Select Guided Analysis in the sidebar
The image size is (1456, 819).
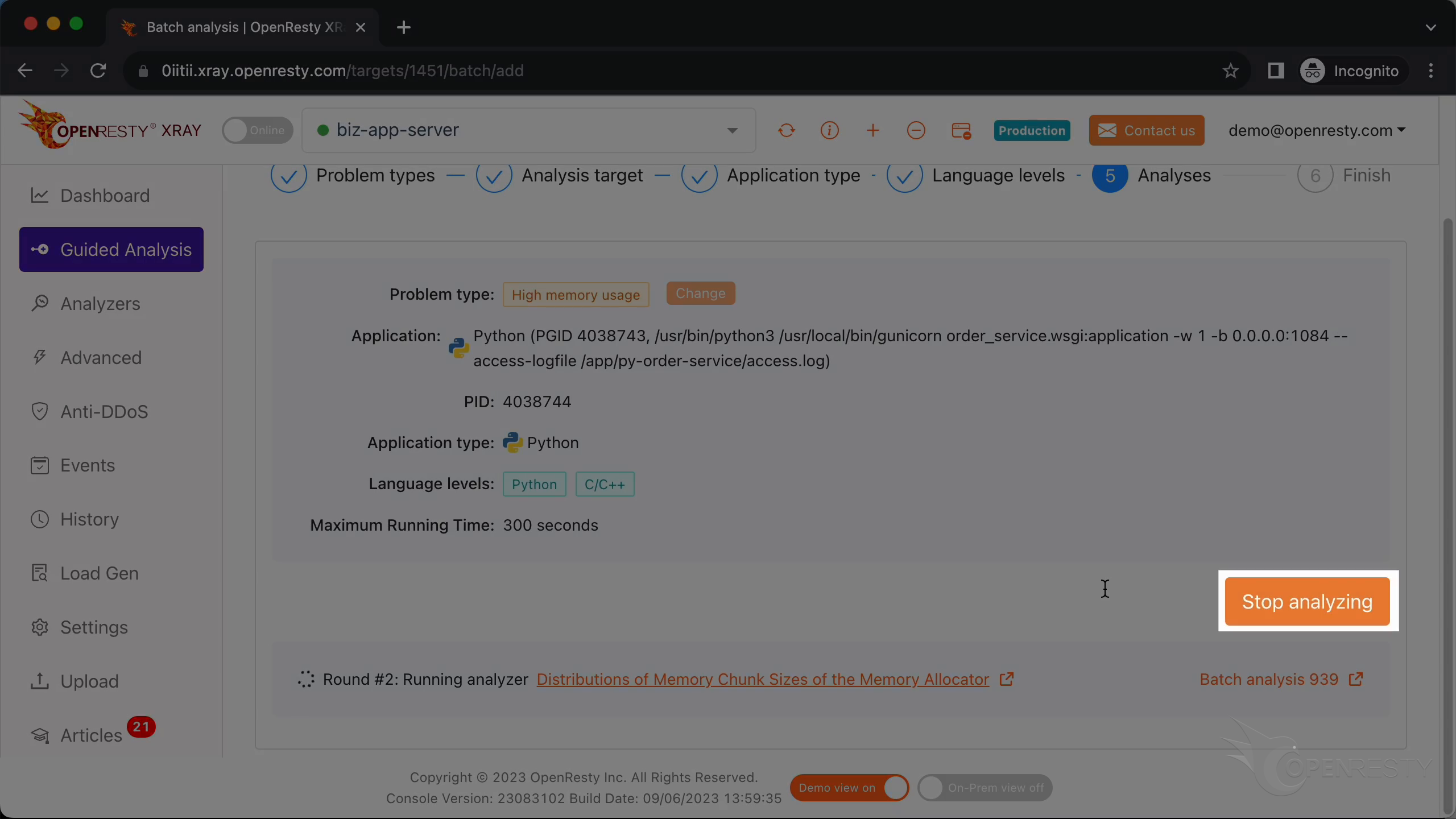pyautogui.click(x=111, y=249)
